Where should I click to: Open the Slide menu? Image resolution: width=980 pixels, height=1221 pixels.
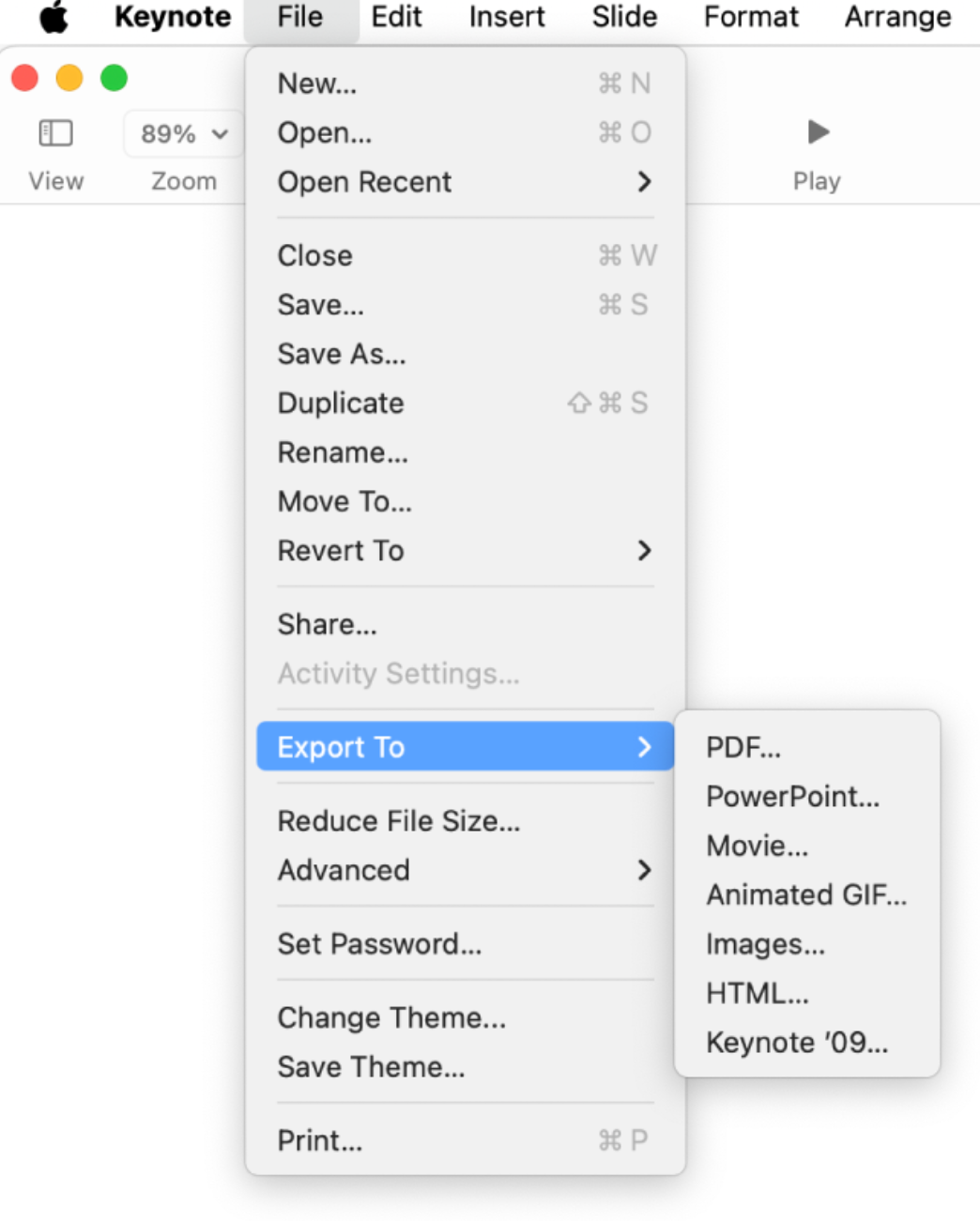pyautogui.click(x=622, y=16)
